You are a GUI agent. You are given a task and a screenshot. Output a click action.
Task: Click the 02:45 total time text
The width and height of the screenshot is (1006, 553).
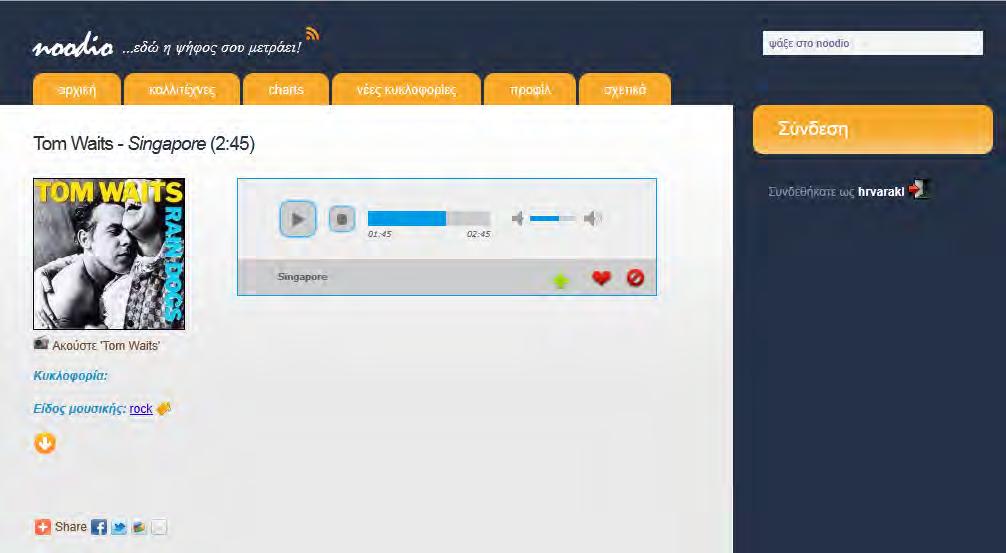coord(479,234)
